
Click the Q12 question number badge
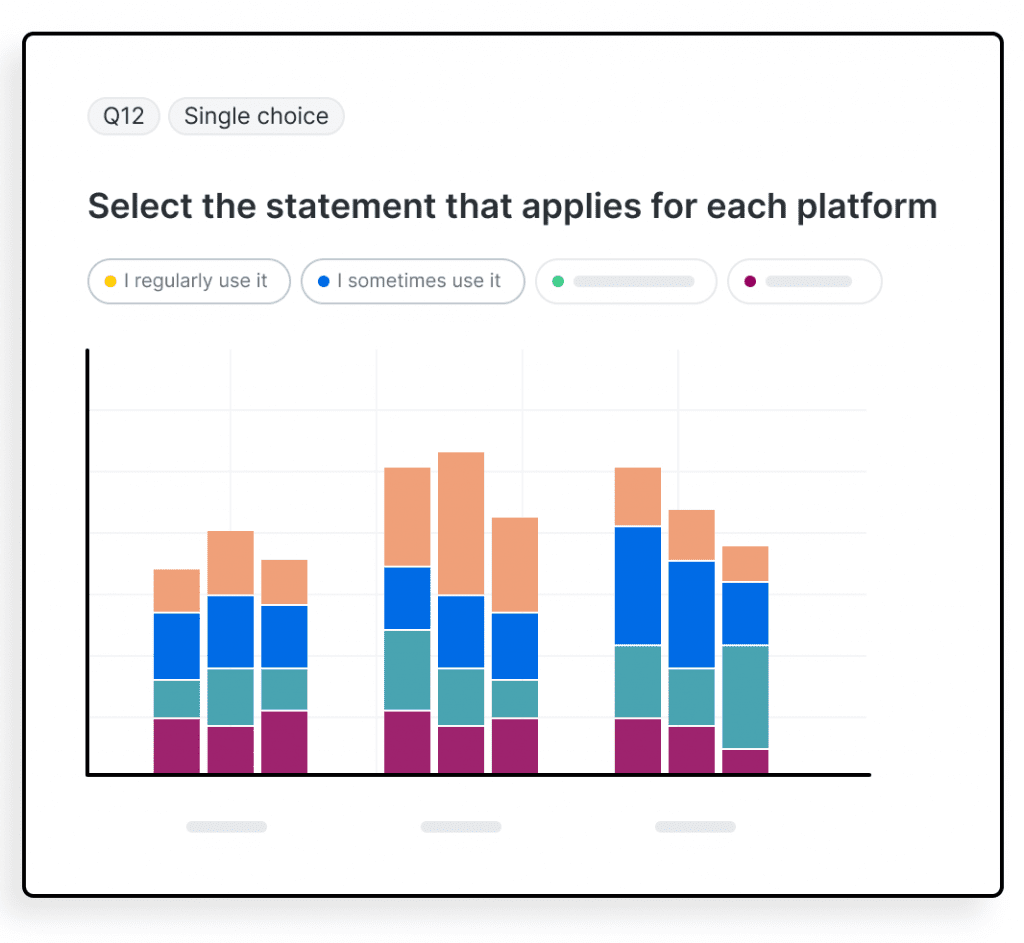tap(124, 116)
